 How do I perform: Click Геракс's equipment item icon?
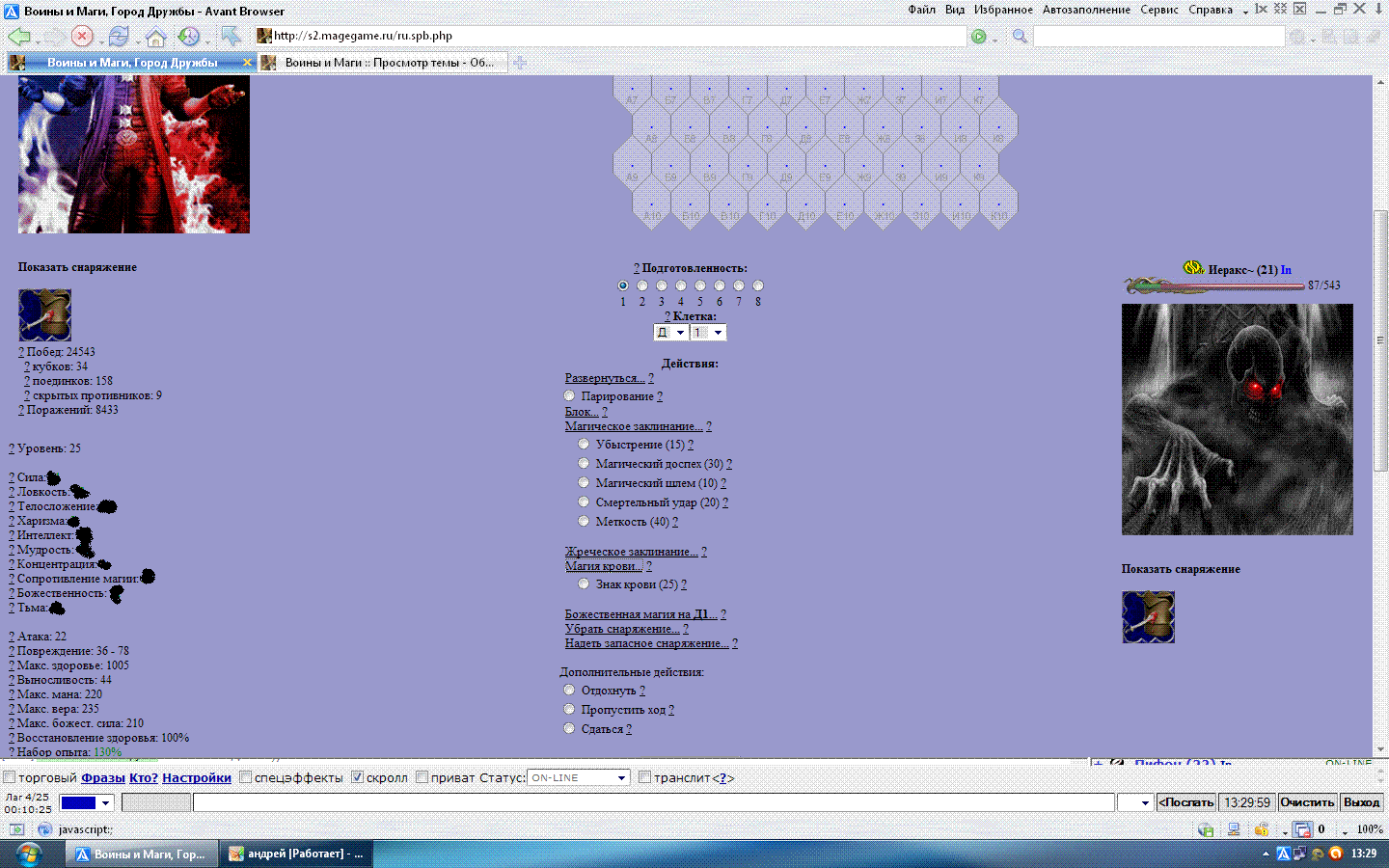coord(1148,617)
